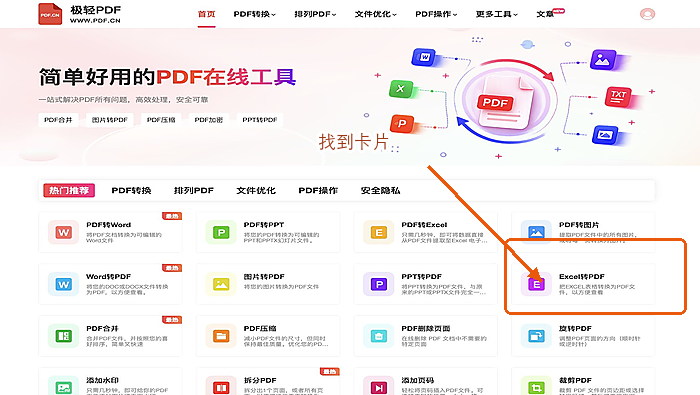This screenshot has width=700, height=395.
Task: Open the PDF压缩 card title
Action: click(260, 328)
